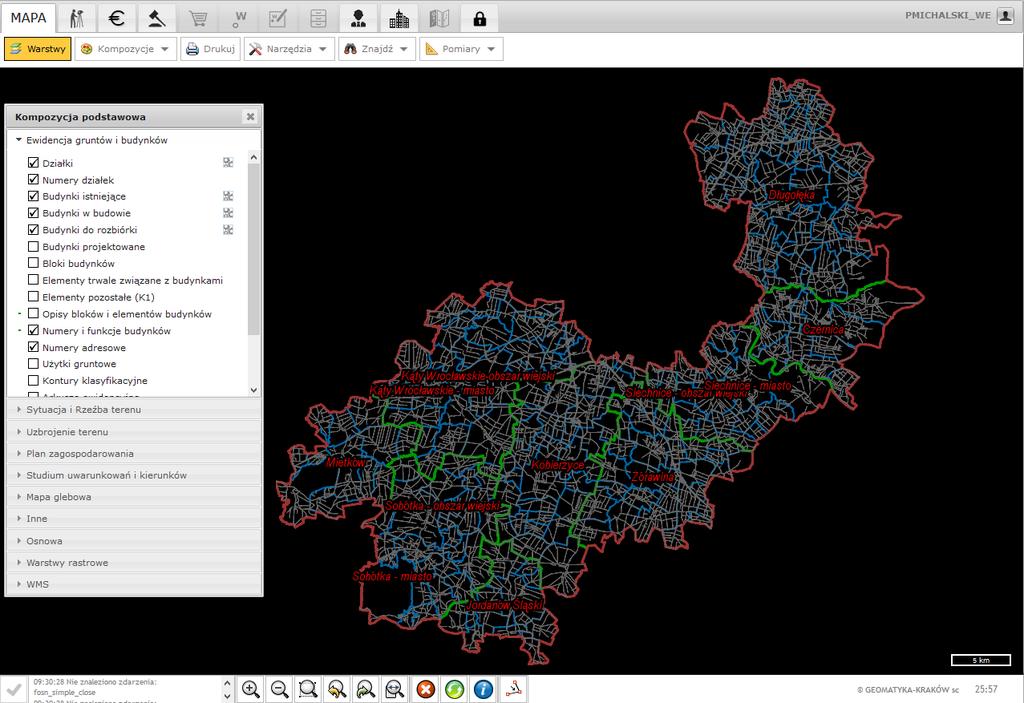Toggle the Warstwy layers button
This screenshot has width=1024, height=703.
click(x=38, y=49)
